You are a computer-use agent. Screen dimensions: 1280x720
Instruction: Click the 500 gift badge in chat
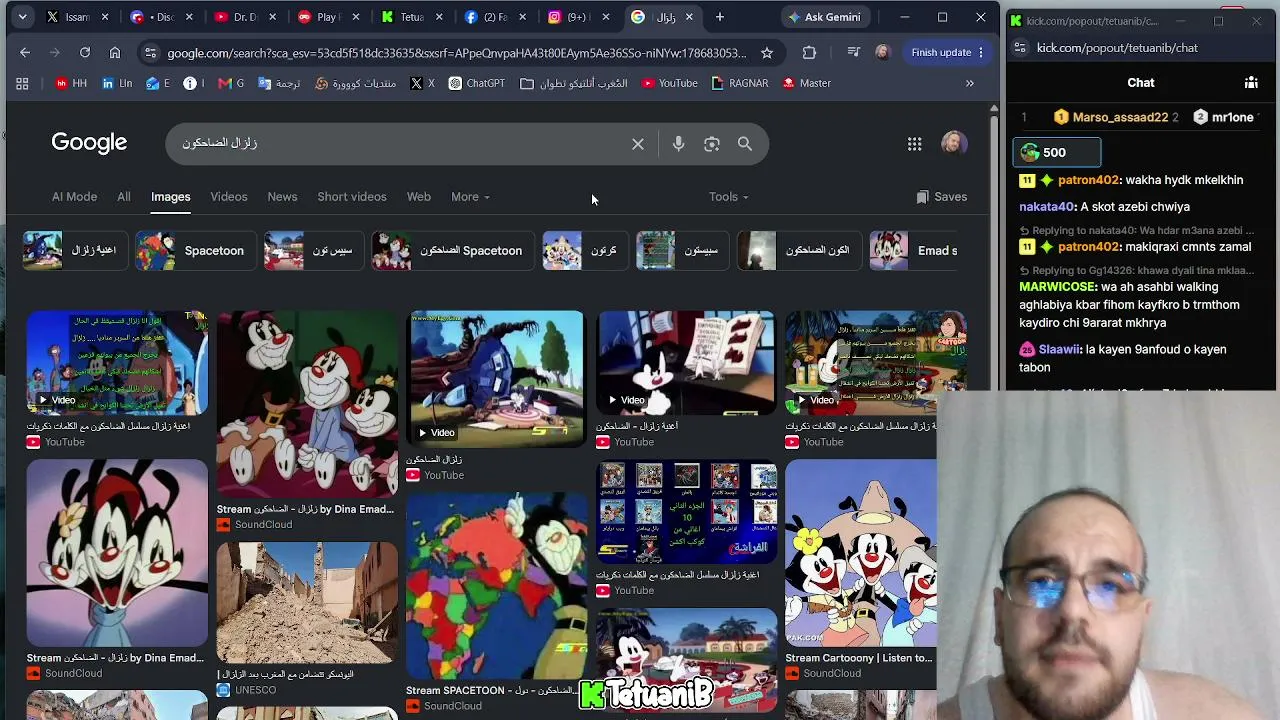click(1056, 152)
